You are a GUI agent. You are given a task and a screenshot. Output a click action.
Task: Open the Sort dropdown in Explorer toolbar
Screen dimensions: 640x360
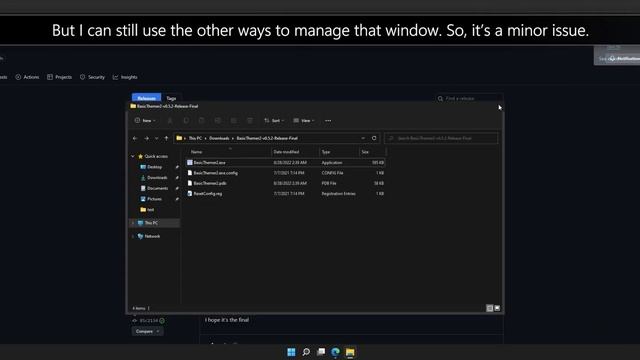point(274,120)
